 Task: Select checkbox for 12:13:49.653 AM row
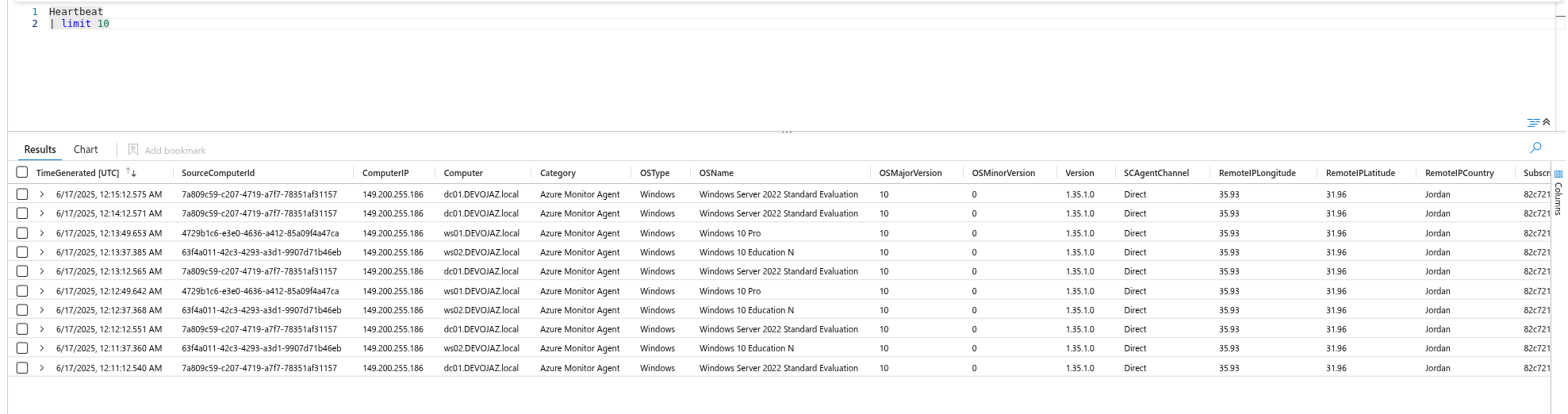pyautogui.click(x=22, y=232)
